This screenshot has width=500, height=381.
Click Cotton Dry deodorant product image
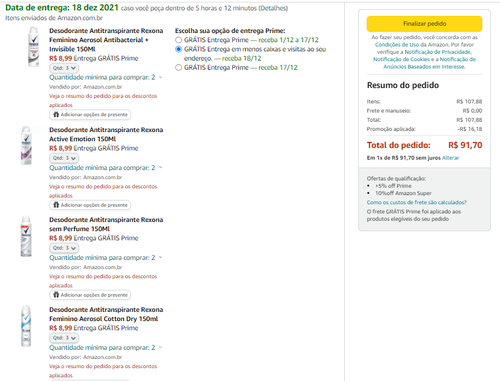pyautogui.click(x=26, y=326)
